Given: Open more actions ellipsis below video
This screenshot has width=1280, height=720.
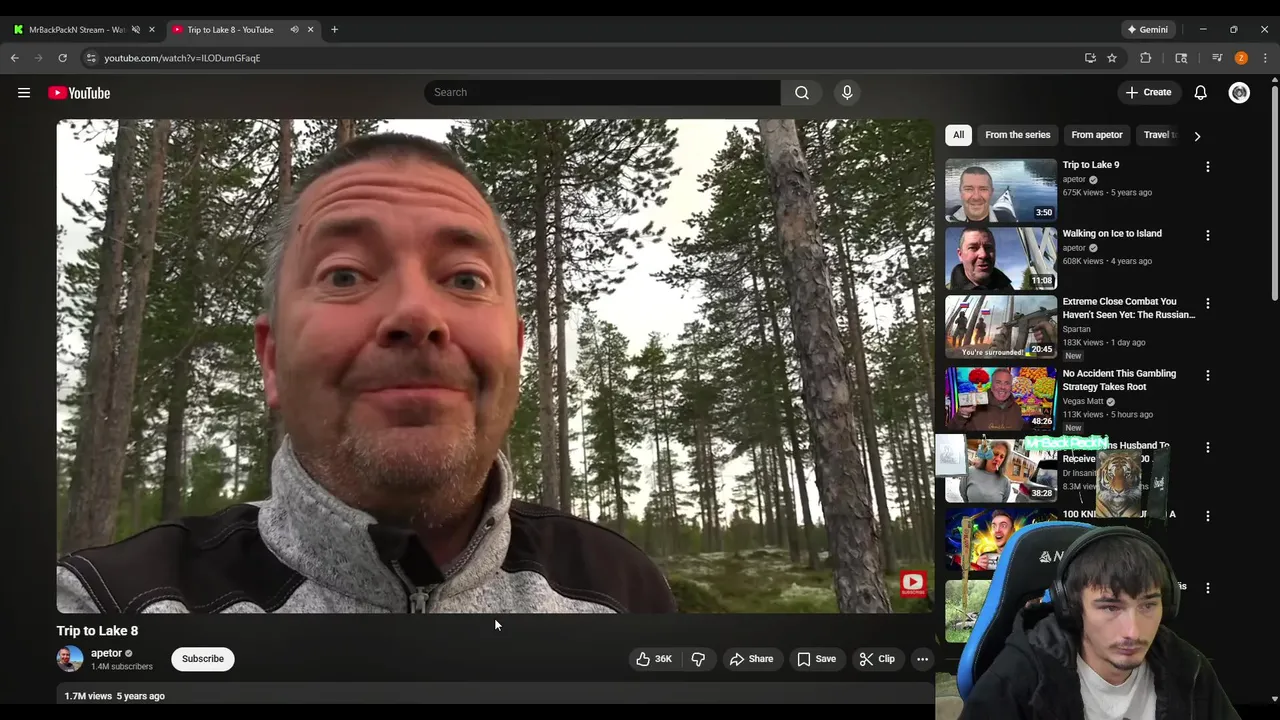Looking at the screenshot, I should pos(923,659).
